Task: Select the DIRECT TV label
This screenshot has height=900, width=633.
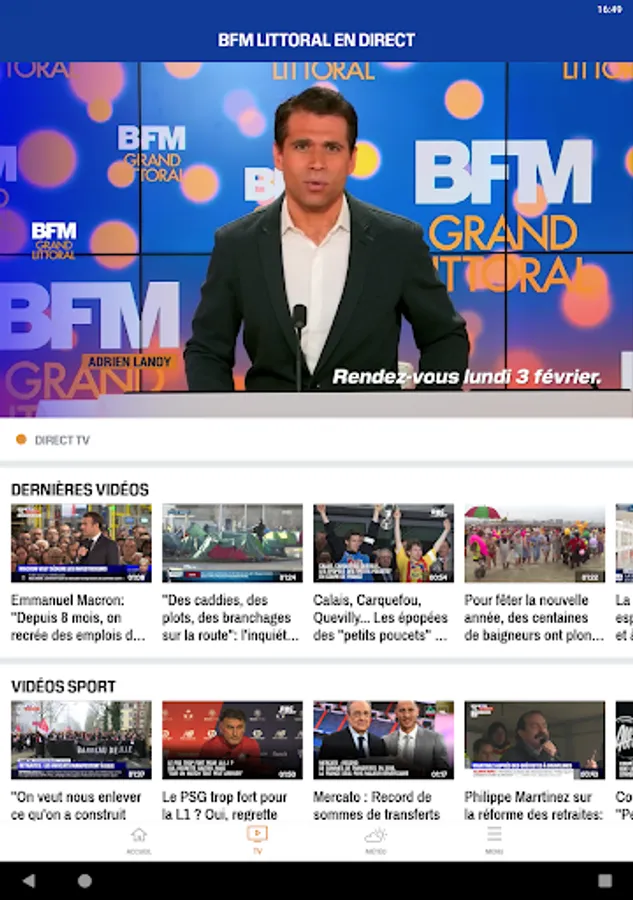Action: [62, 440]
